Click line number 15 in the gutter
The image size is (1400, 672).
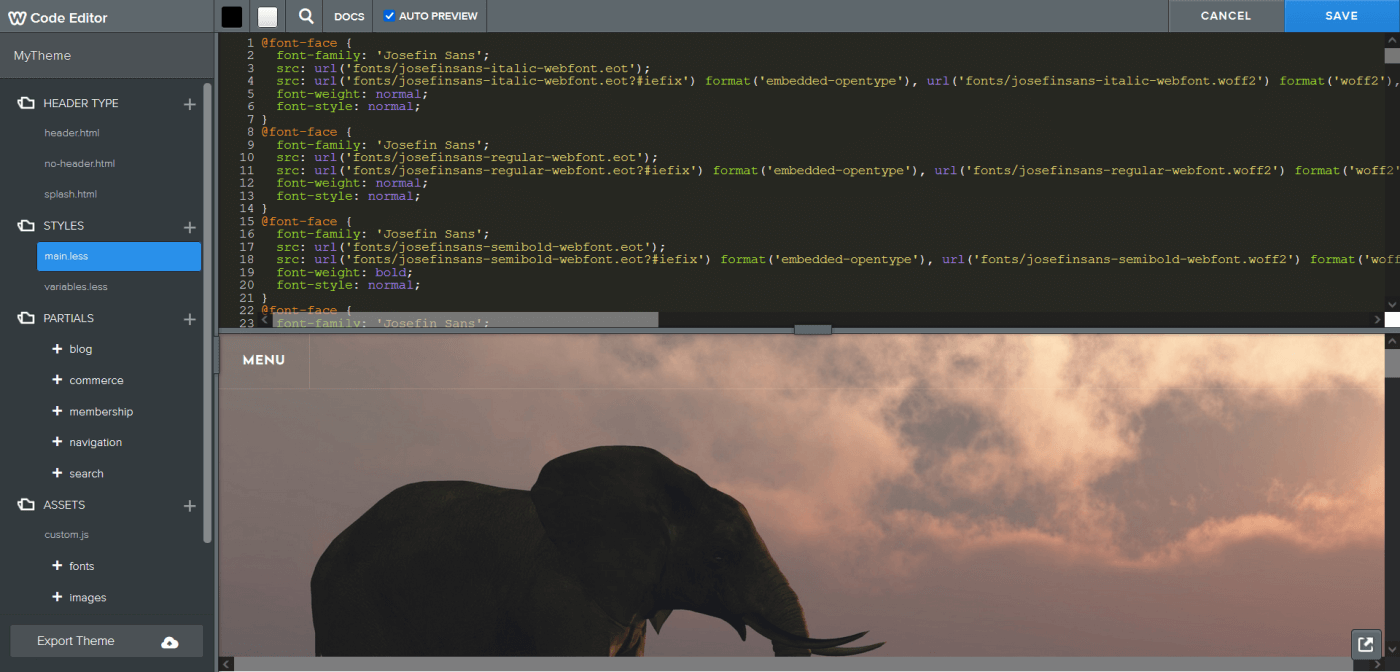[249, 221]
